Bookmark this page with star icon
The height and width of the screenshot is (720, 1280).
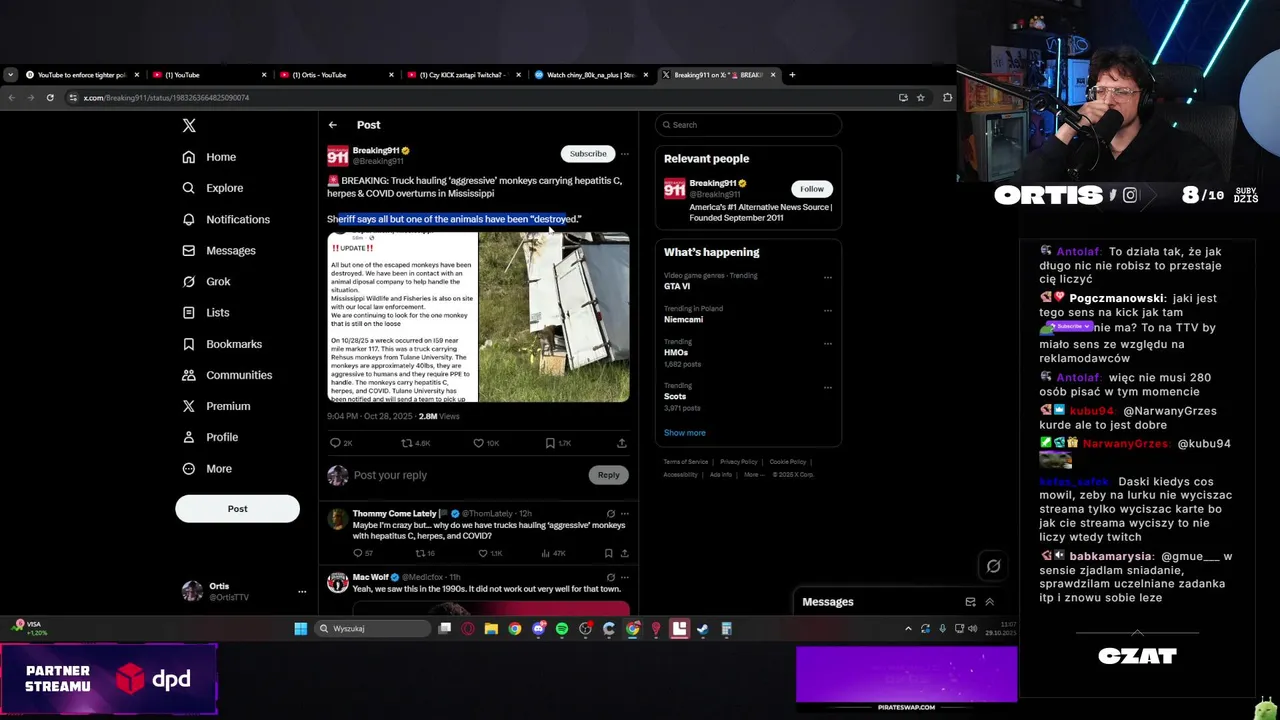coord(921,98)
